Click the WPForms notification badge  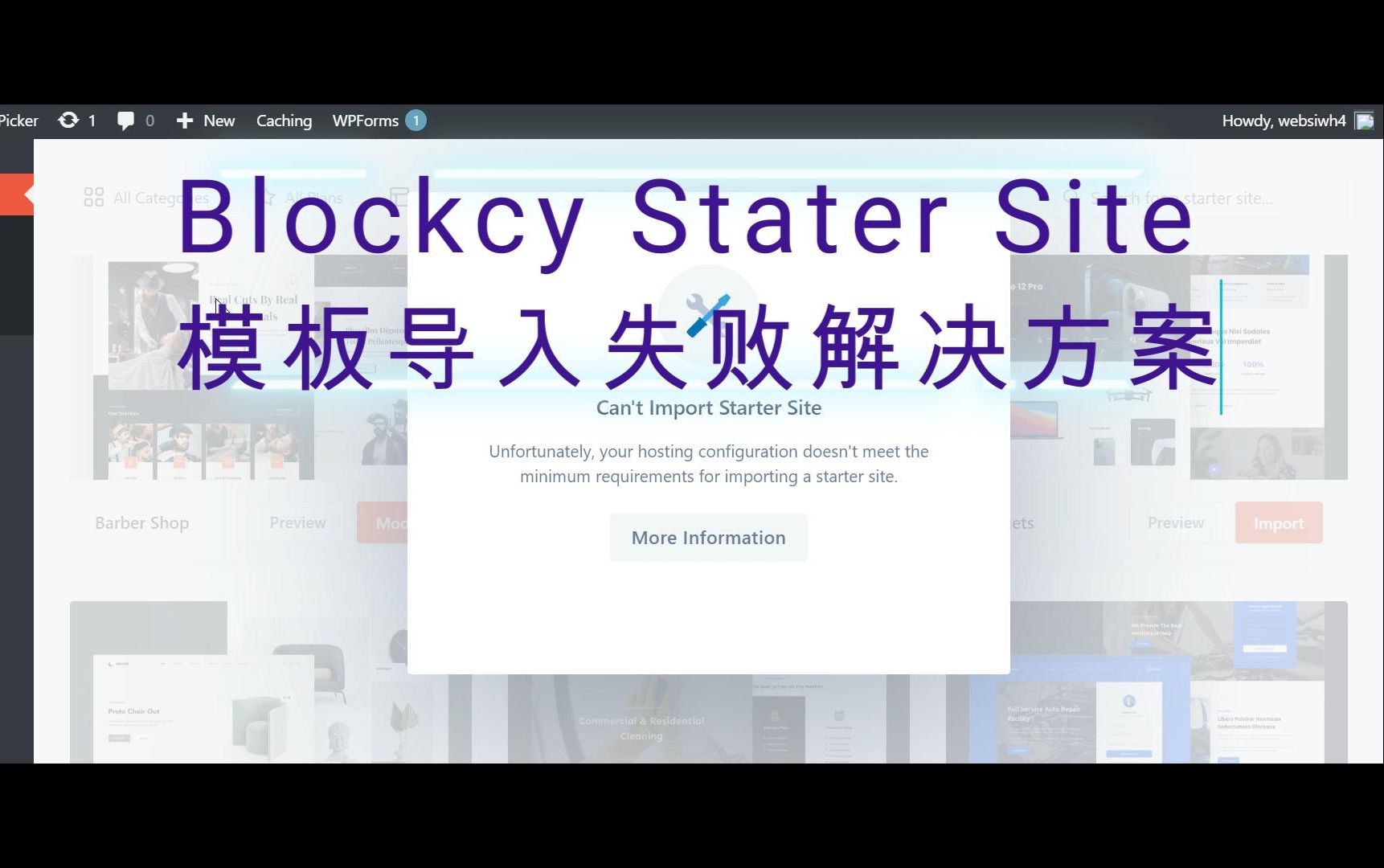pos(416,121)
